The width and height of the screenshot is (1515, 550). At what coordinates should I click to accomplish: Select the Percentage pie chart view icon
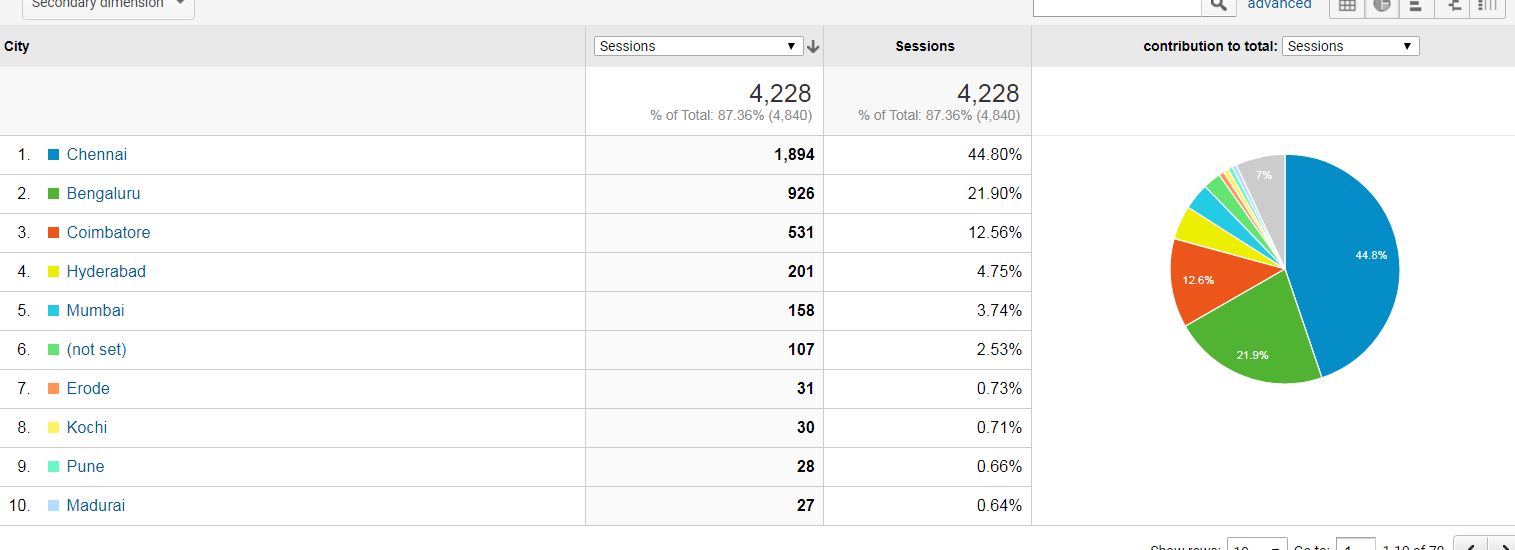point(1382,5)
